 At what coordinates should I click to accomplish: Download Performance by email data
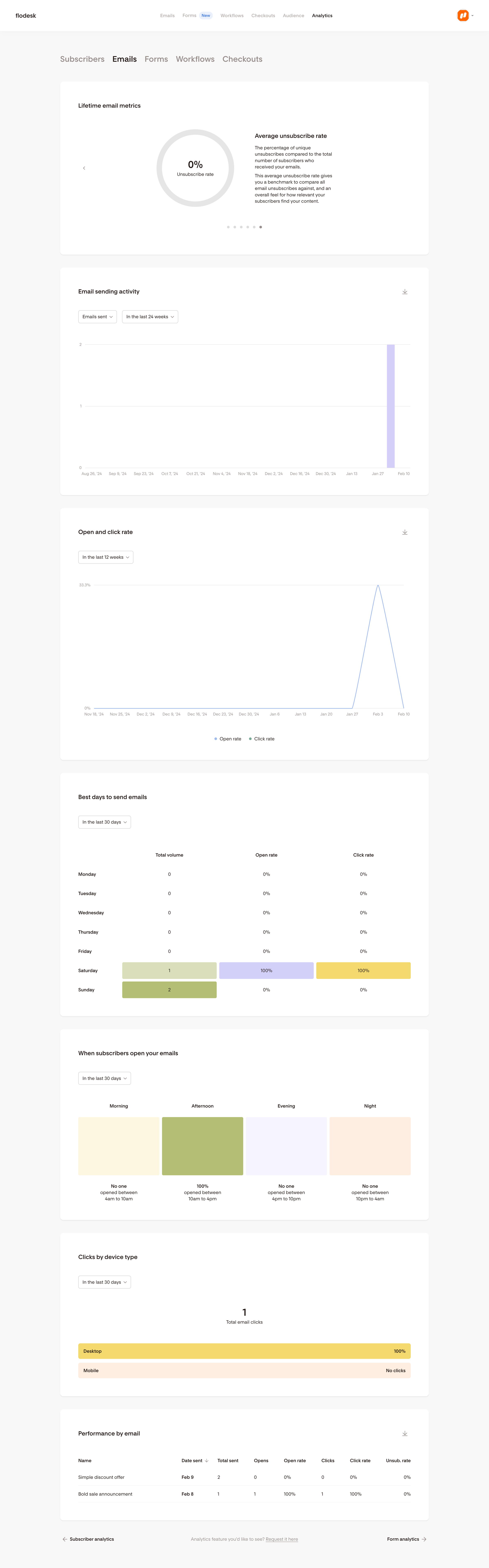(405, 1433)
